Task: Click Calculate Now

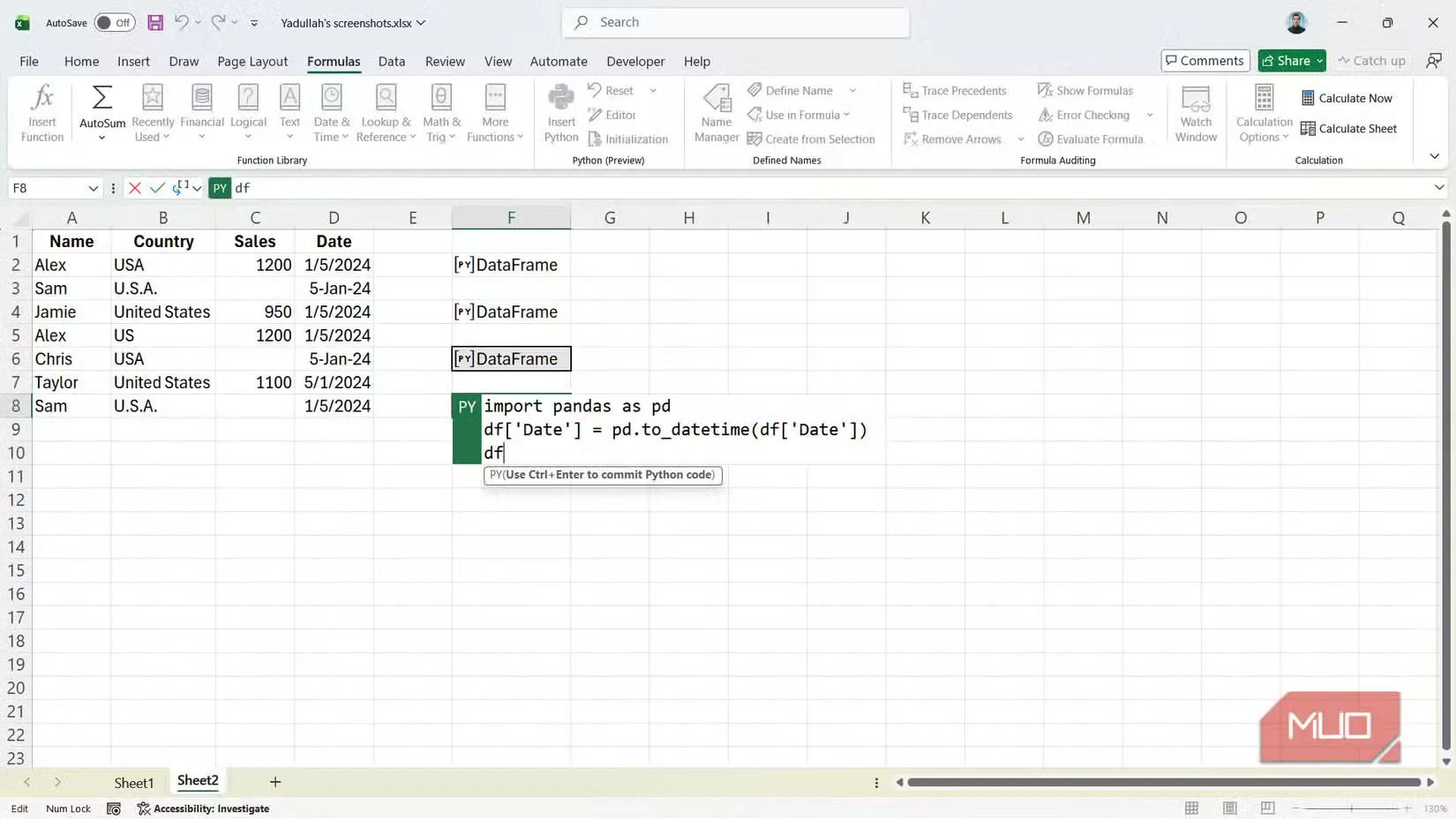Action: click(1347, 98)
